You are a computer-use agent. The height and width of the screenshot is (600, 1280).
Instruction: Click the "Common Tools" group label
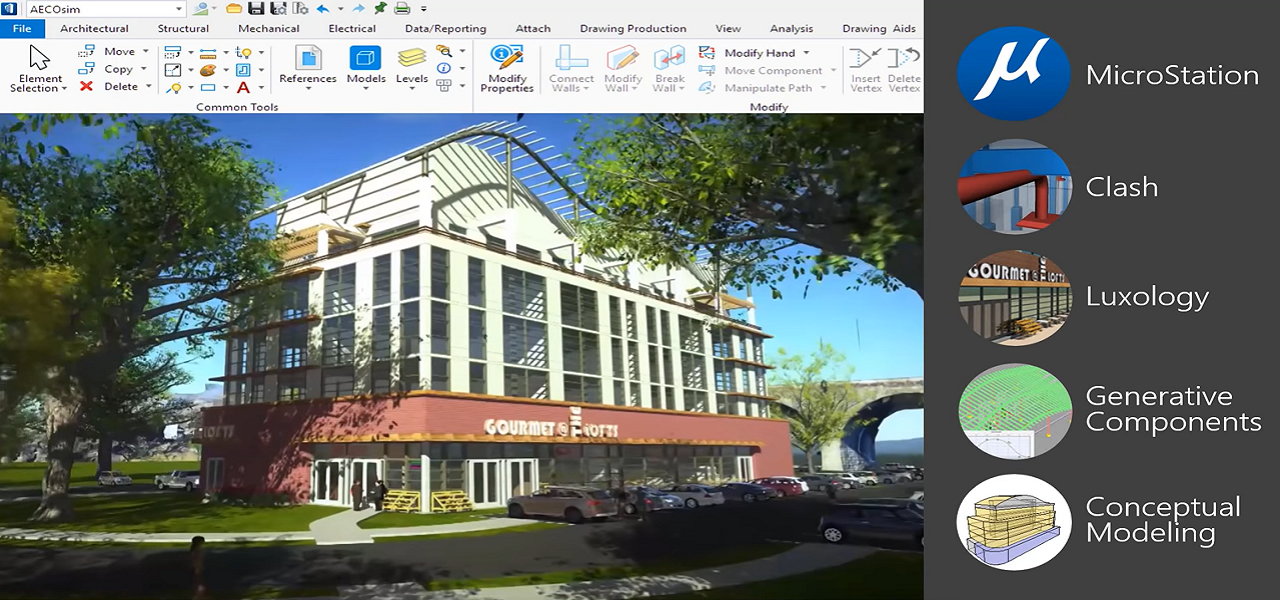[x=237, y=106]
